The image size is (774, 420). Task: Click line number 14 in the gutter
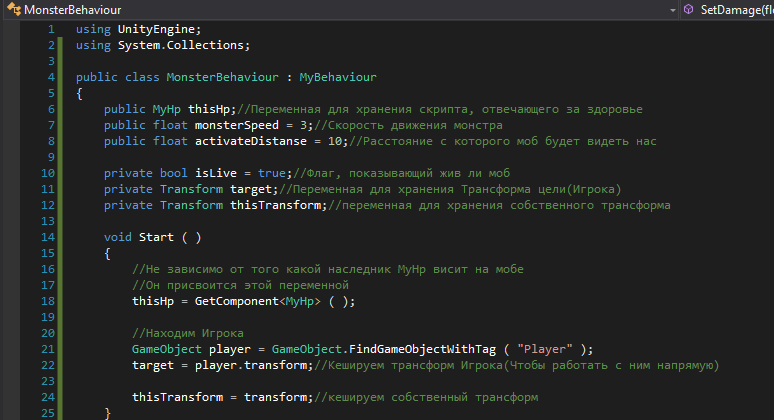point(48,237)
